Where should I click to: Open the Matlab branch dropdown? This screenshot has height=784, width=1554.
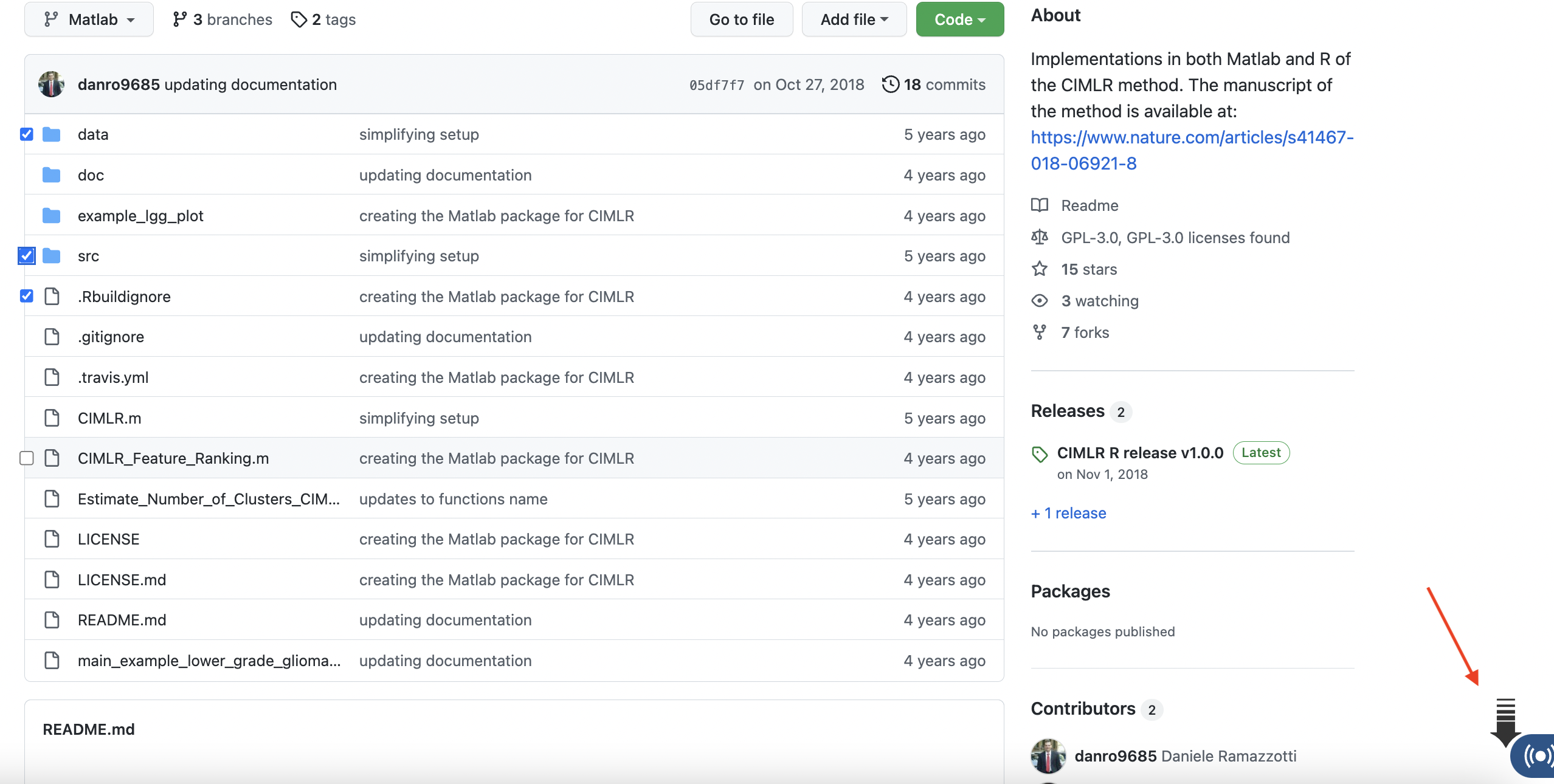click(x=89, y=19)
